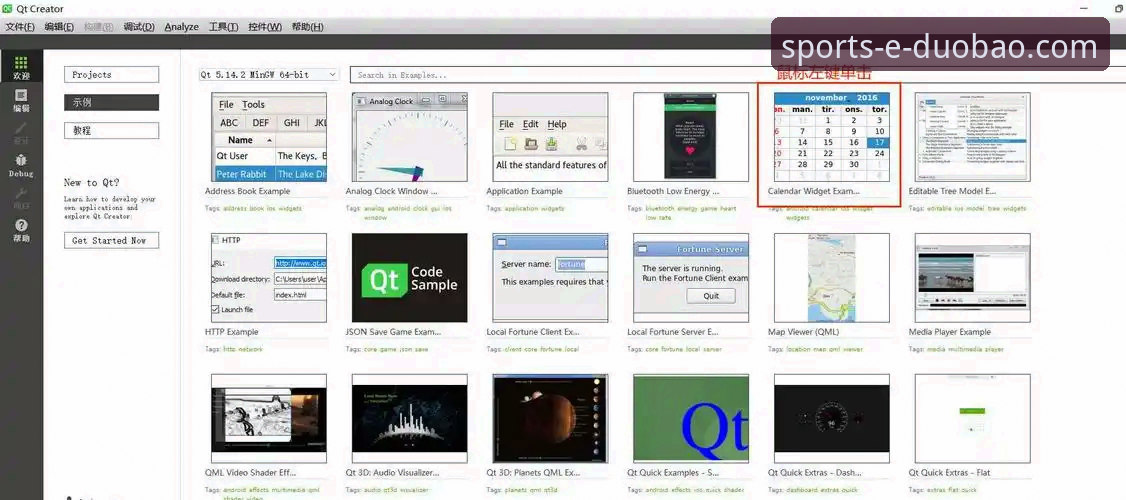Open the 构建(B) menu

98,27
